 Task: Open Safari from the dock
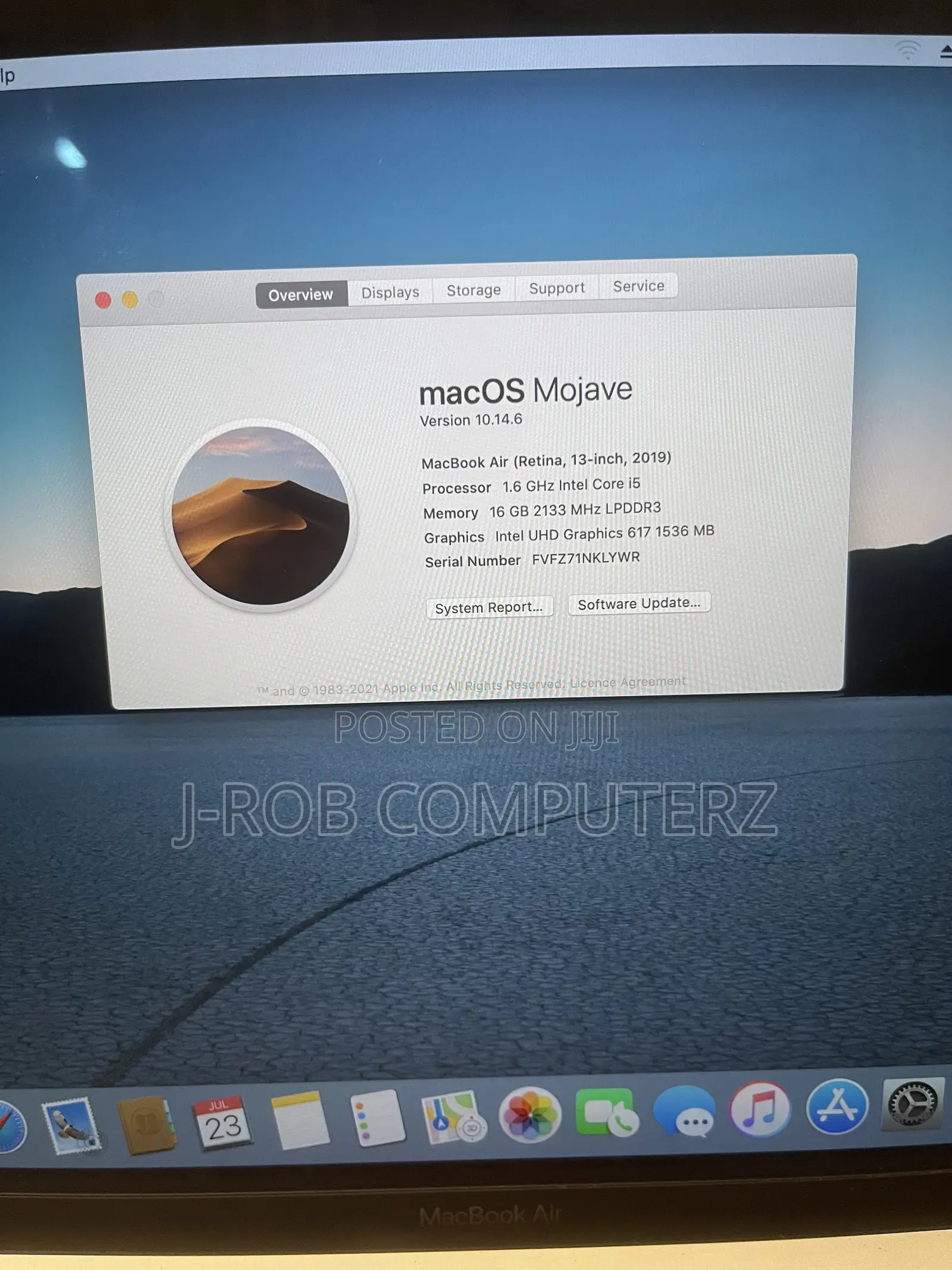coord(11,1127)
